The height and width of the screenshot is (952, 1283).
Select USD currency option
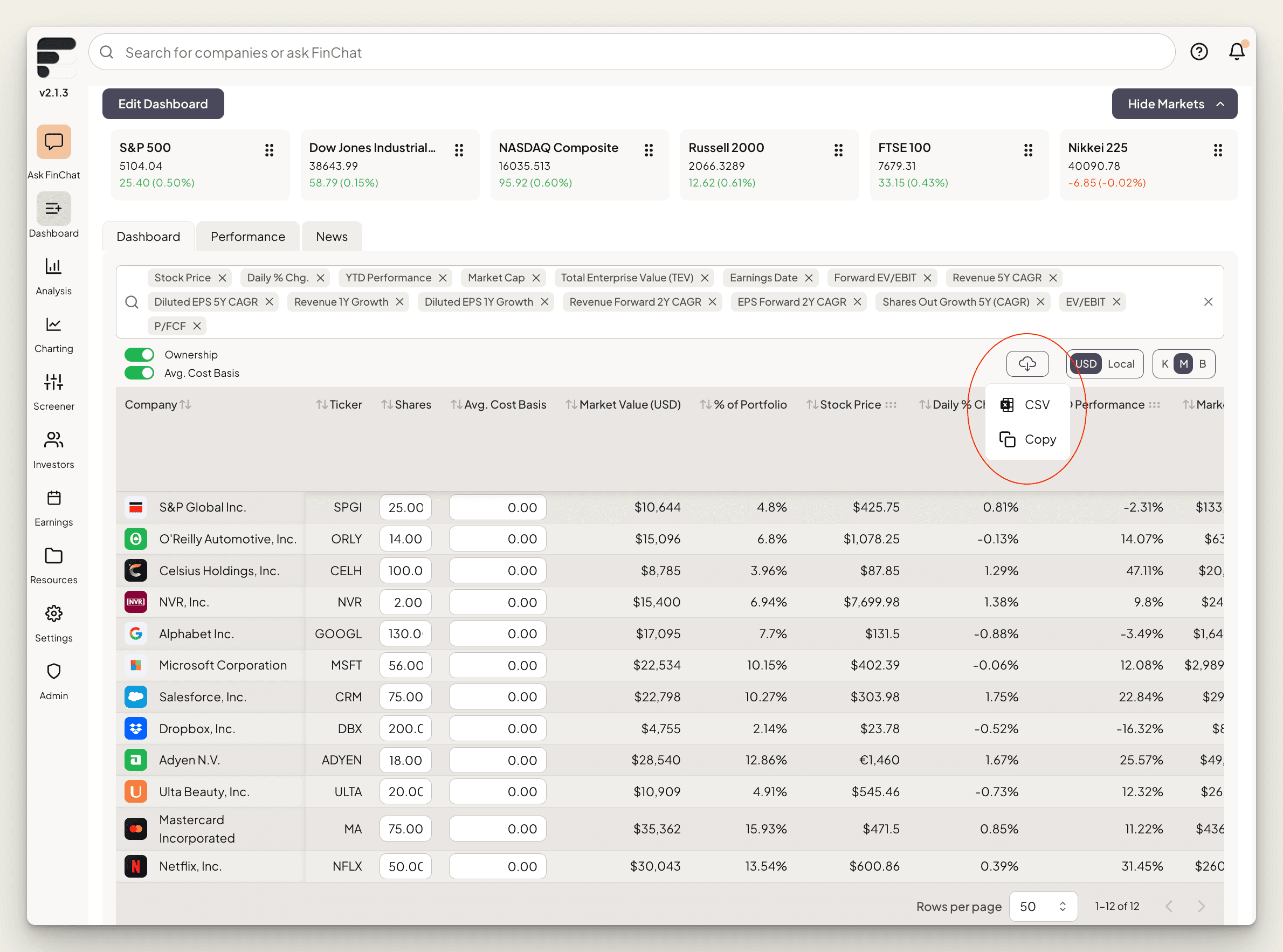(x=1086, y=364)
